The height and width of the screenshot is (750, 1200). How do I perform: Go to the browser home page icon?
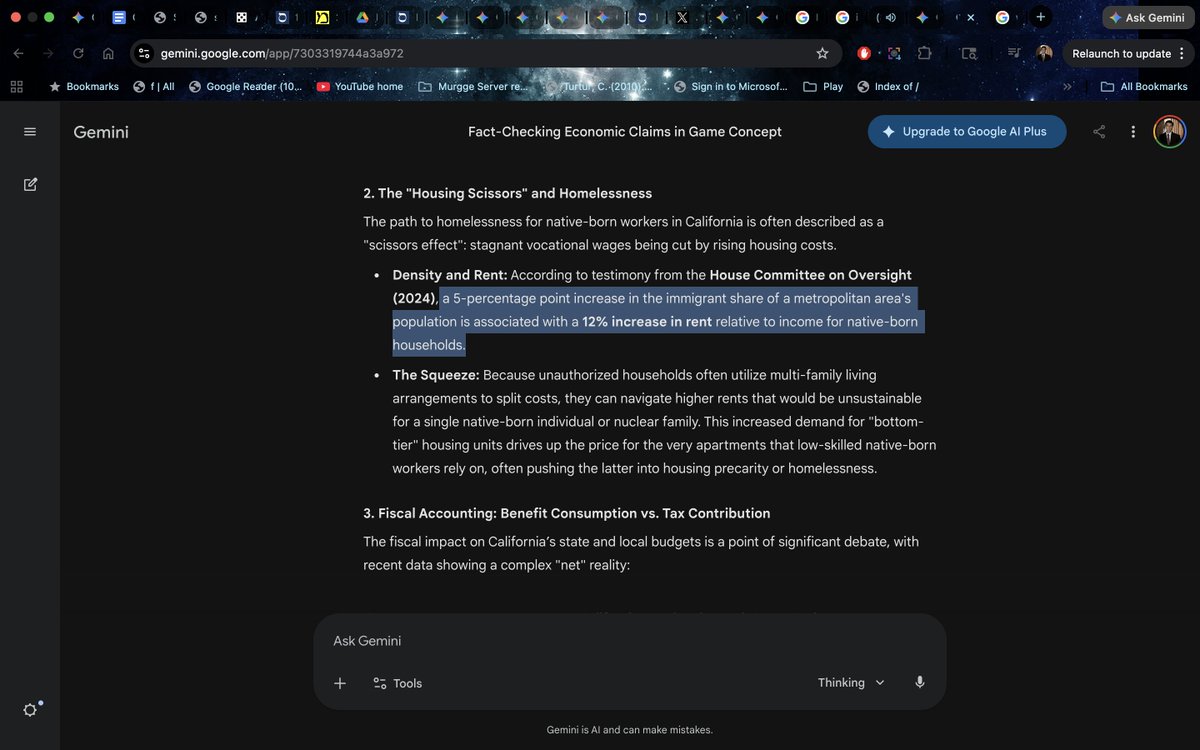[108, 53]
